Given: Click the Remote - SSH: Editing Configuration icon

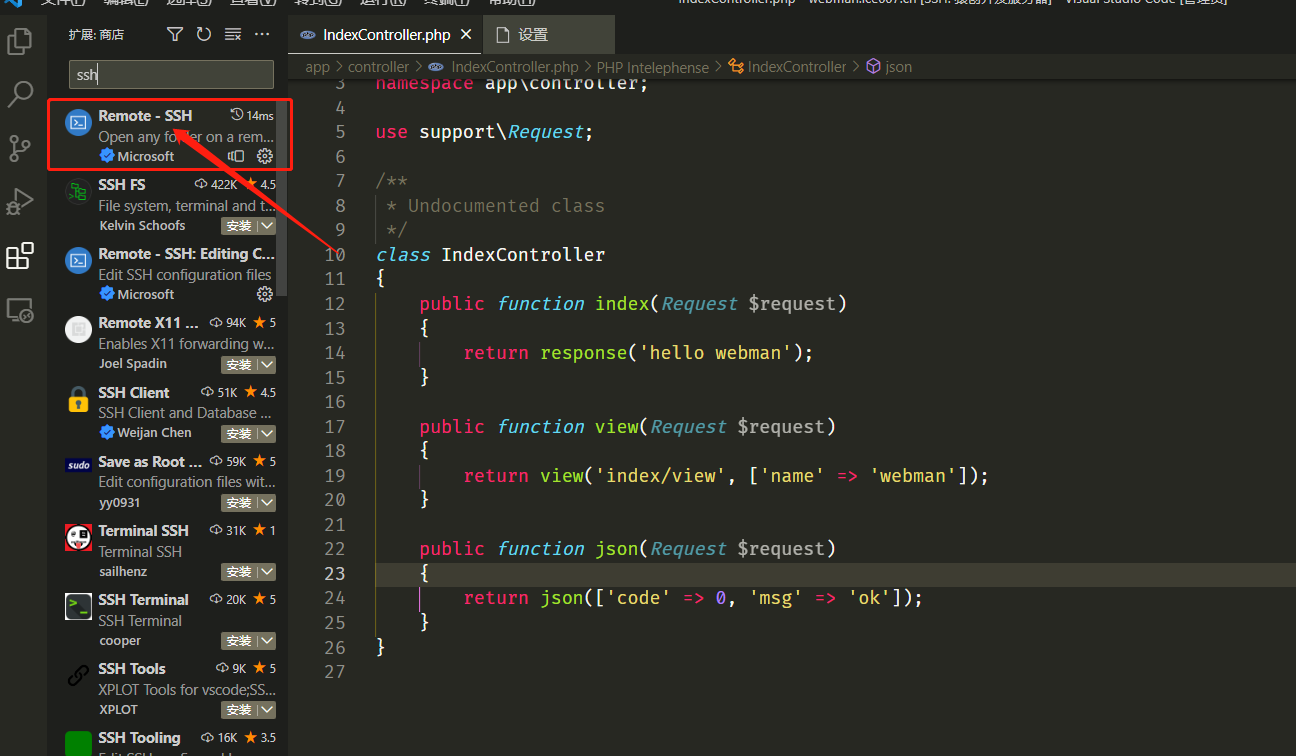Looking at the screenshot, I should pyautogui.click(x=78, y=261).
